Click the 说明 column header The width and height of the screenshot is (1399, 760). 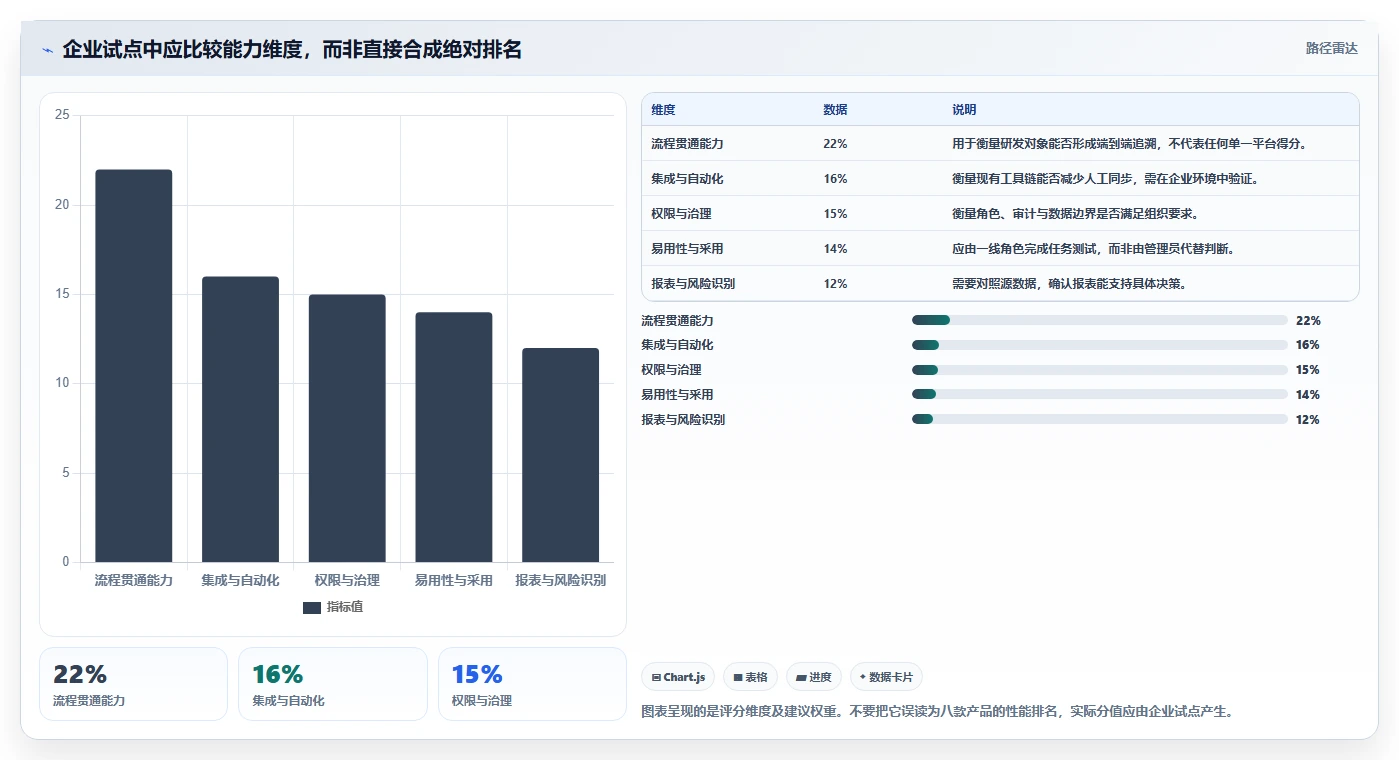click(x=964, y=110)
